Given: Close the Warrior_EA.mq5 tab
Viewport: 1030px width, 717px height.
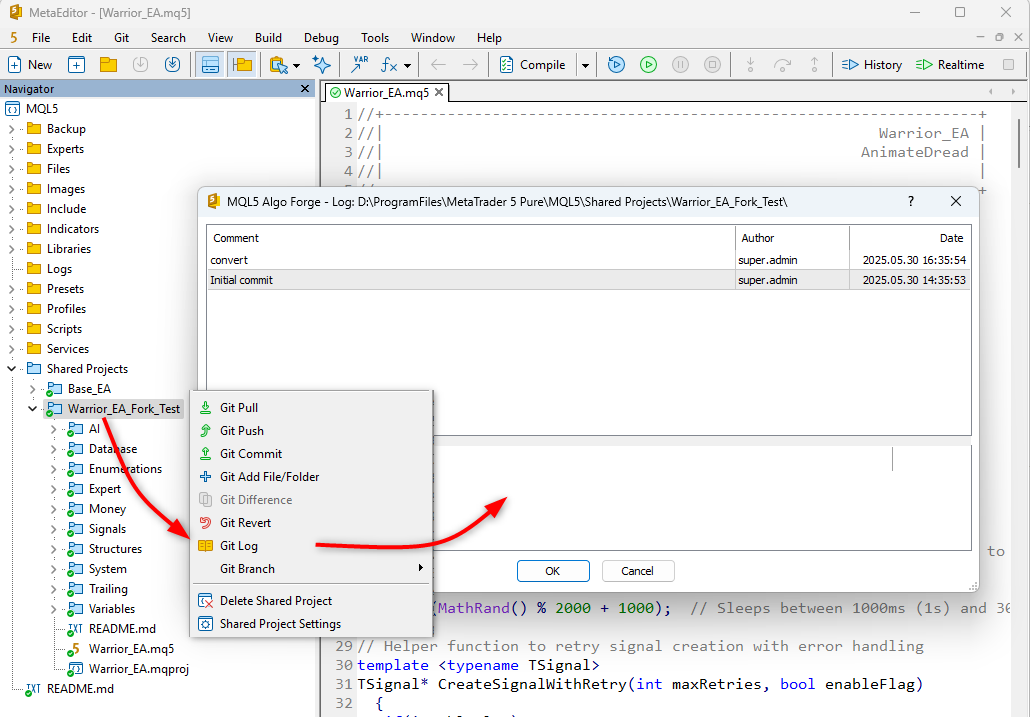Looking at the screenshot, I should tap(439, 92).
